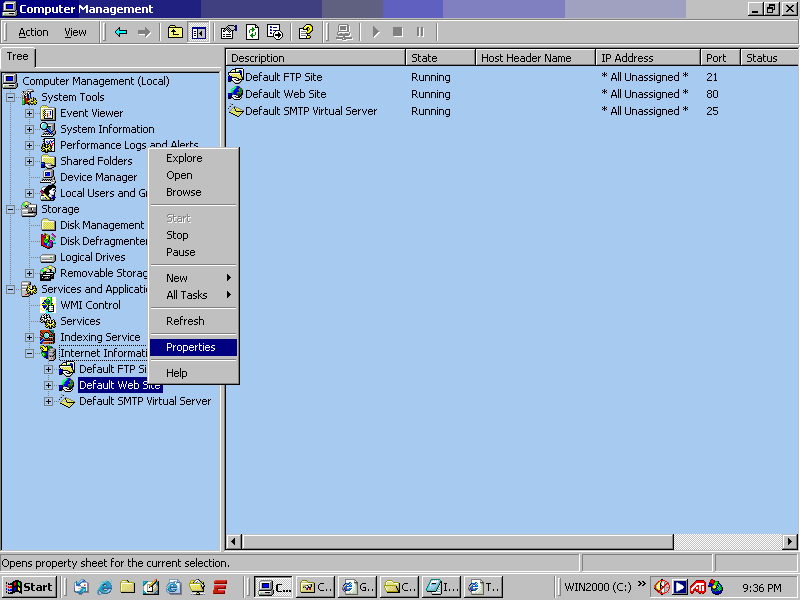Image resolution: width=800 pixels, height=600 pixels.
Task: Click the horizontal scrollbar thumb
Action: coord(458,541)
